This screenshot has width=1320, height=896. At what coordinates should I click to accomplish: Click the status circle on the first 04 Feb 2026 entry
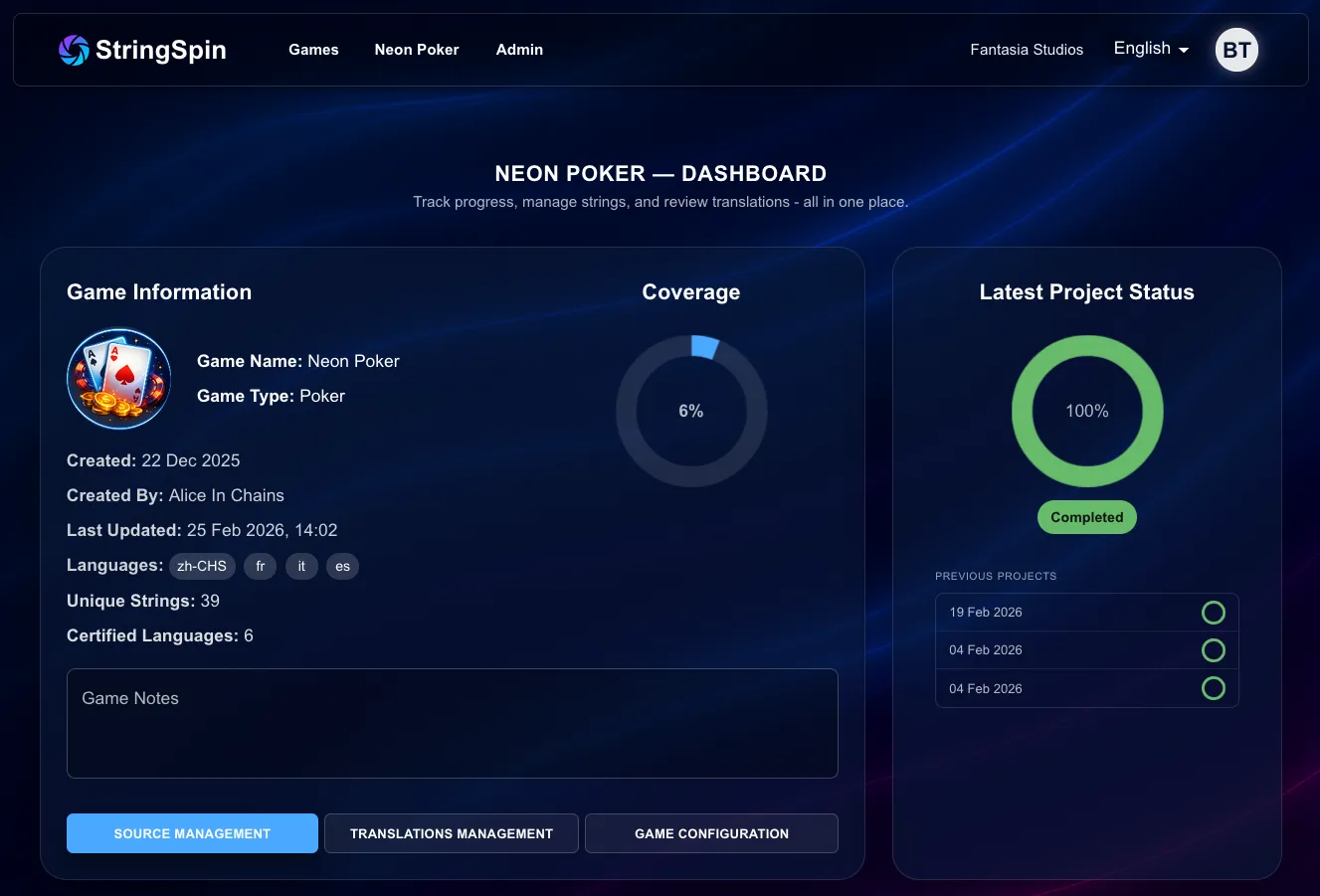pyautogui.click(x=1213, y=650)
